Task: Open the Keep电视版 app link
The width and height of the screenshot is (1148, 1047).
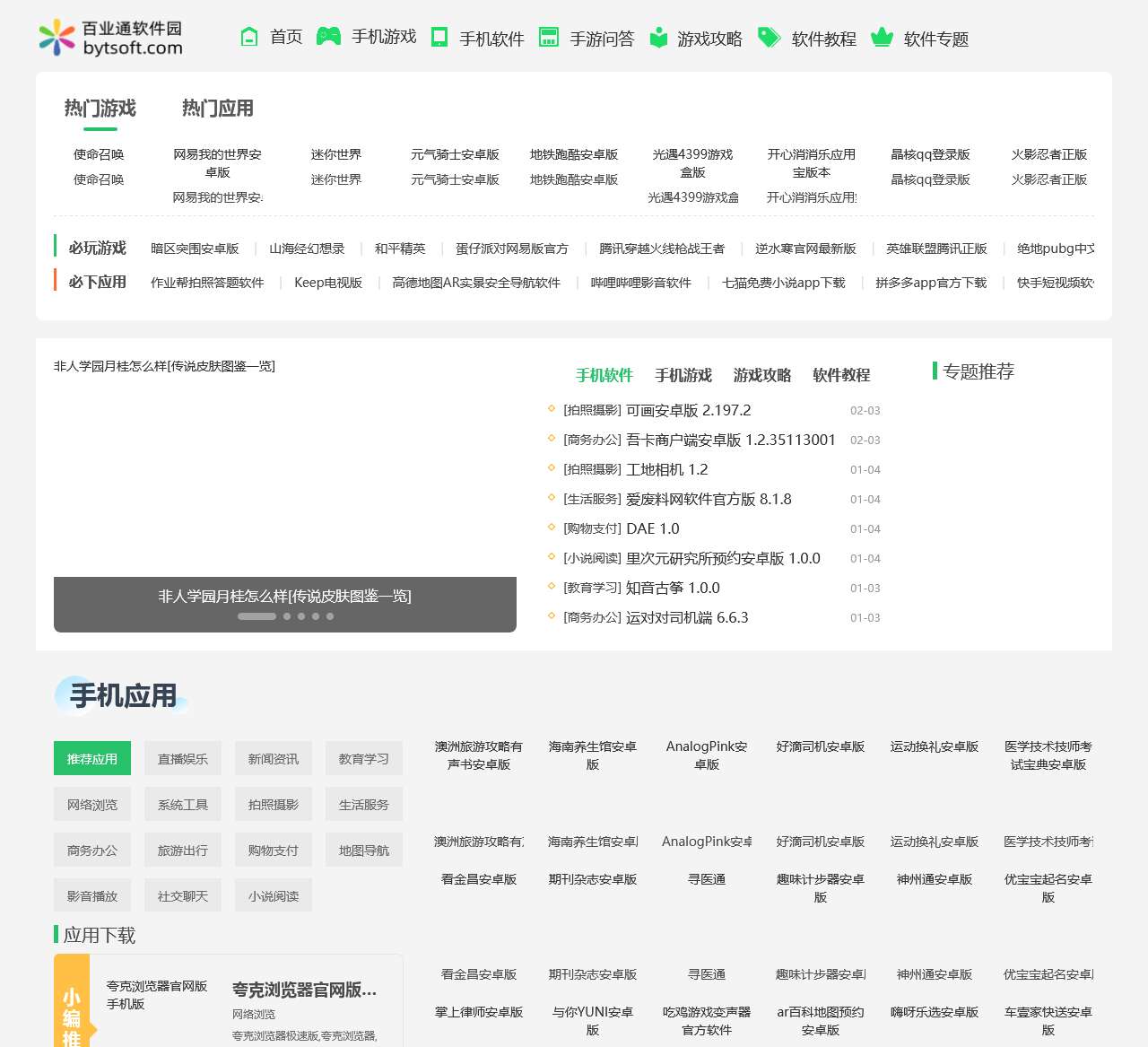Action: [328, 283]
